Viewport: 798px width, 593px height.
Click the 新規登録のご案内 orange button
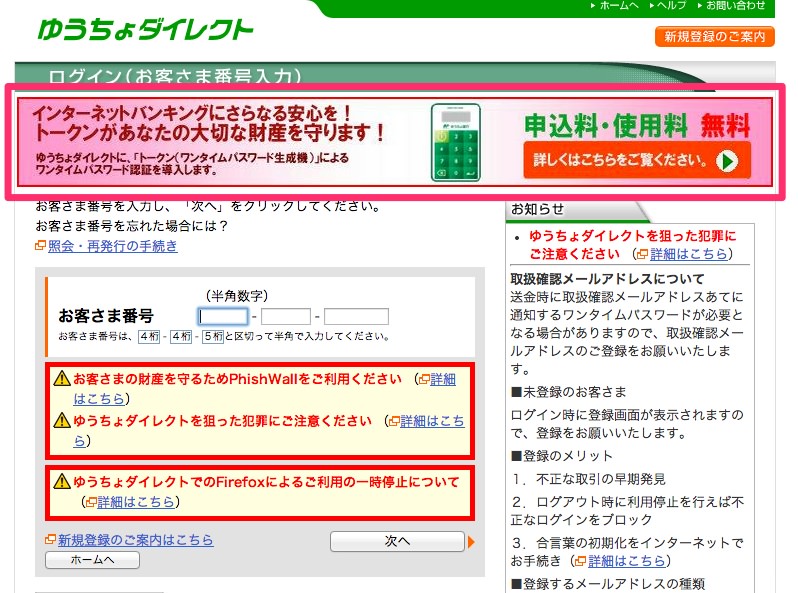(715, 37)
